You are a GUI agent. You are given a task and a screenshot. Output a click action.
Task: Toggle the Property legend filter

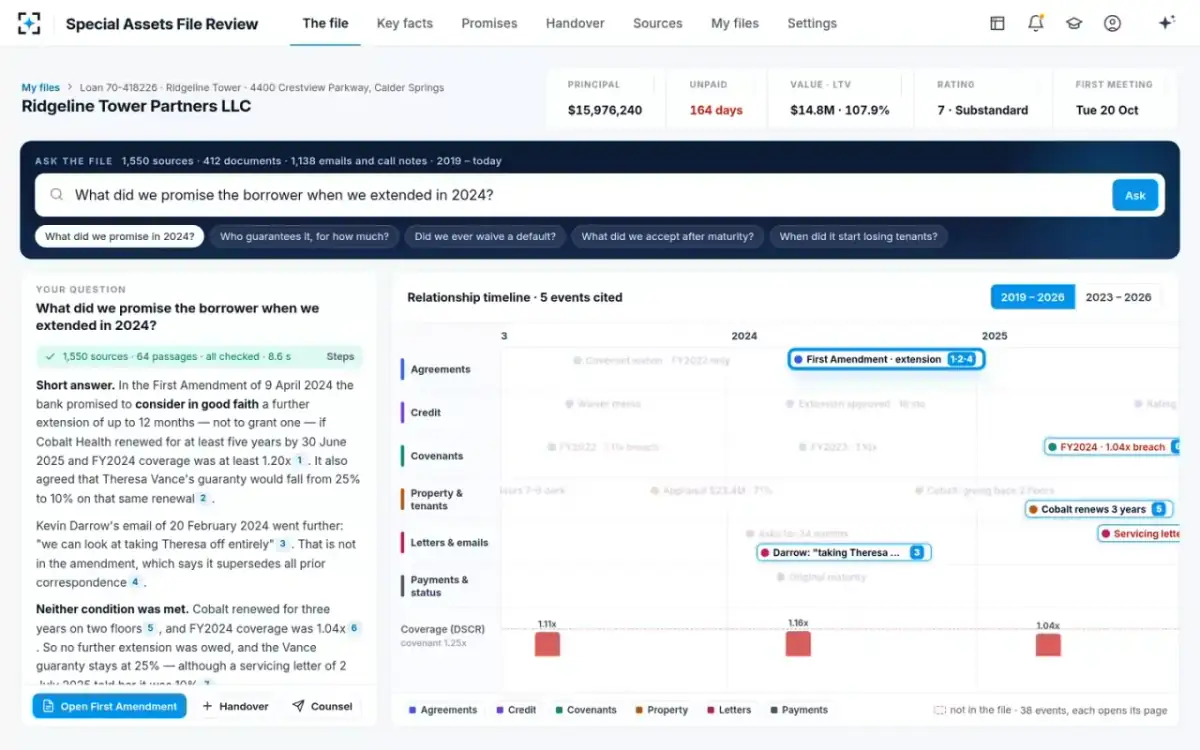pyautogui.click(x=661, y=710)
